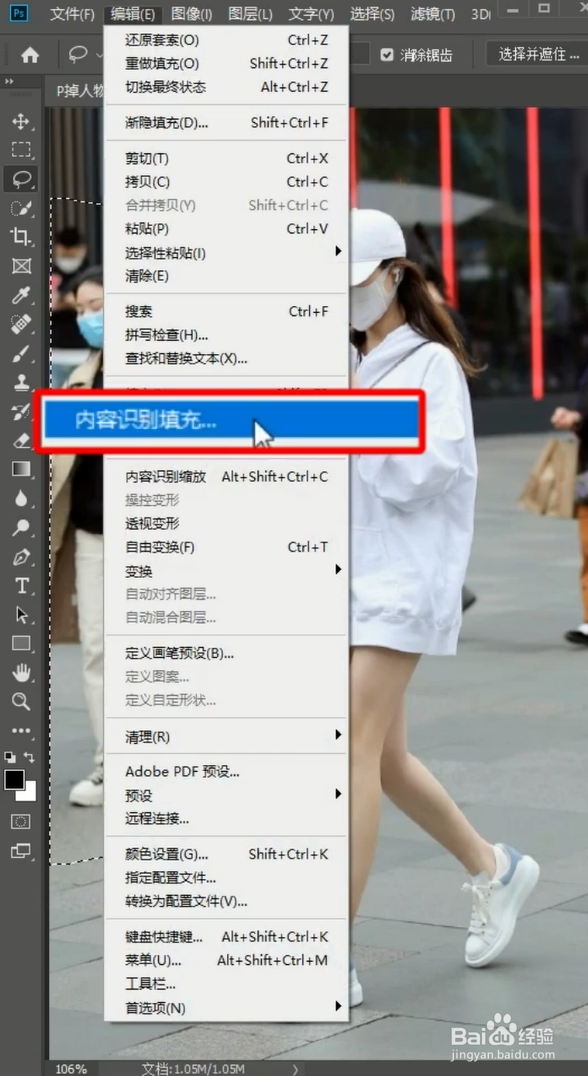Choose 还原套索(O) in Edit menu

pos(226,40)
